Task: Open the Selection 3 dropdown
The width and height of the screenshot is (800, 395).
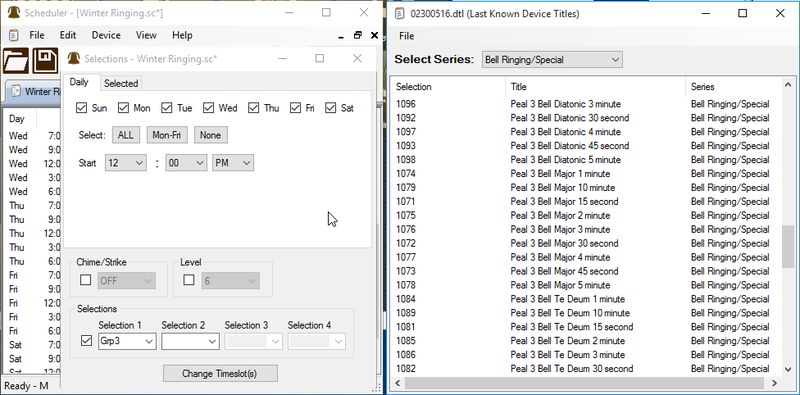Action: click(x=254, y=341)
